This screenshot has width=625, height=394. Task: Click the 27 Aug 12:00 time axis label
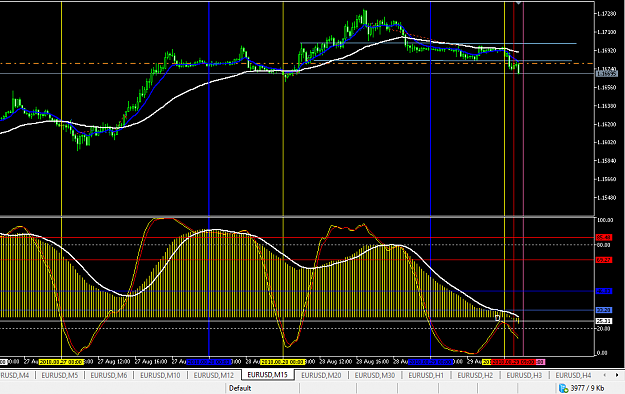pyautogui.click(x=114, y=362)
